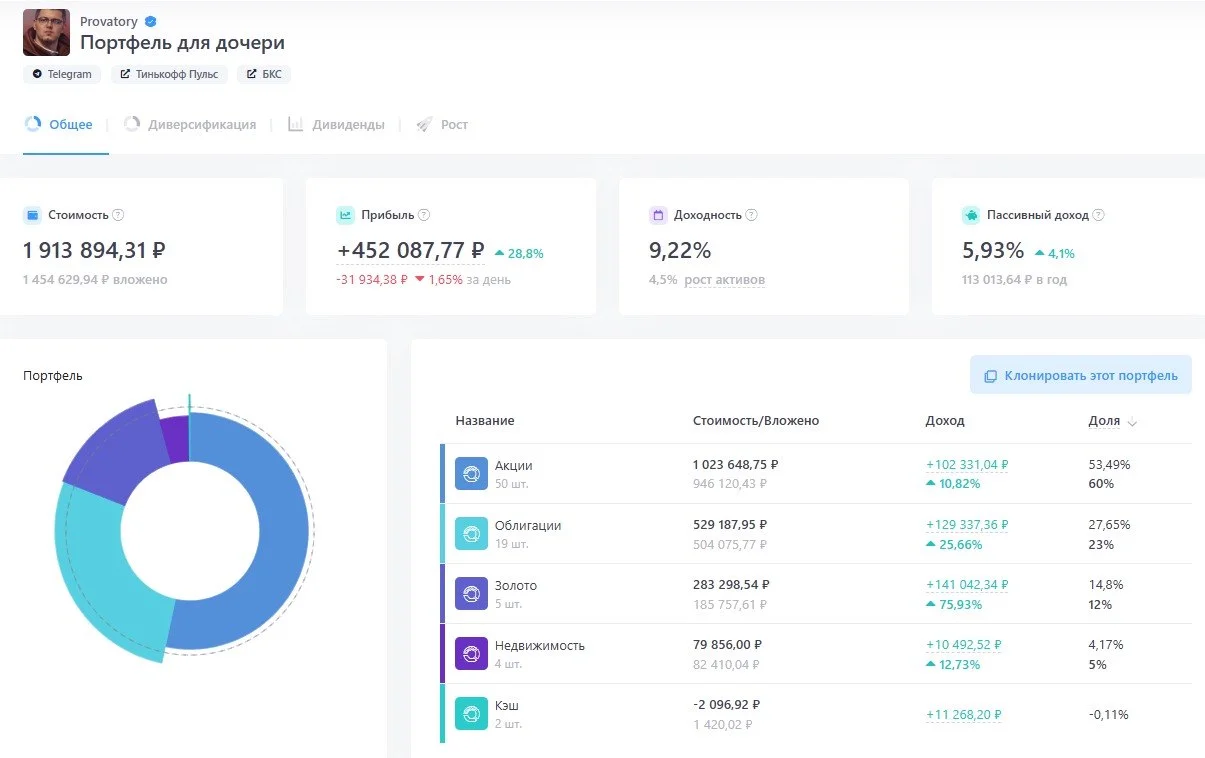The image size is (1205, 758).
Task: Switch to the Дивиденды tab
Action: click(x=336, y=125)
